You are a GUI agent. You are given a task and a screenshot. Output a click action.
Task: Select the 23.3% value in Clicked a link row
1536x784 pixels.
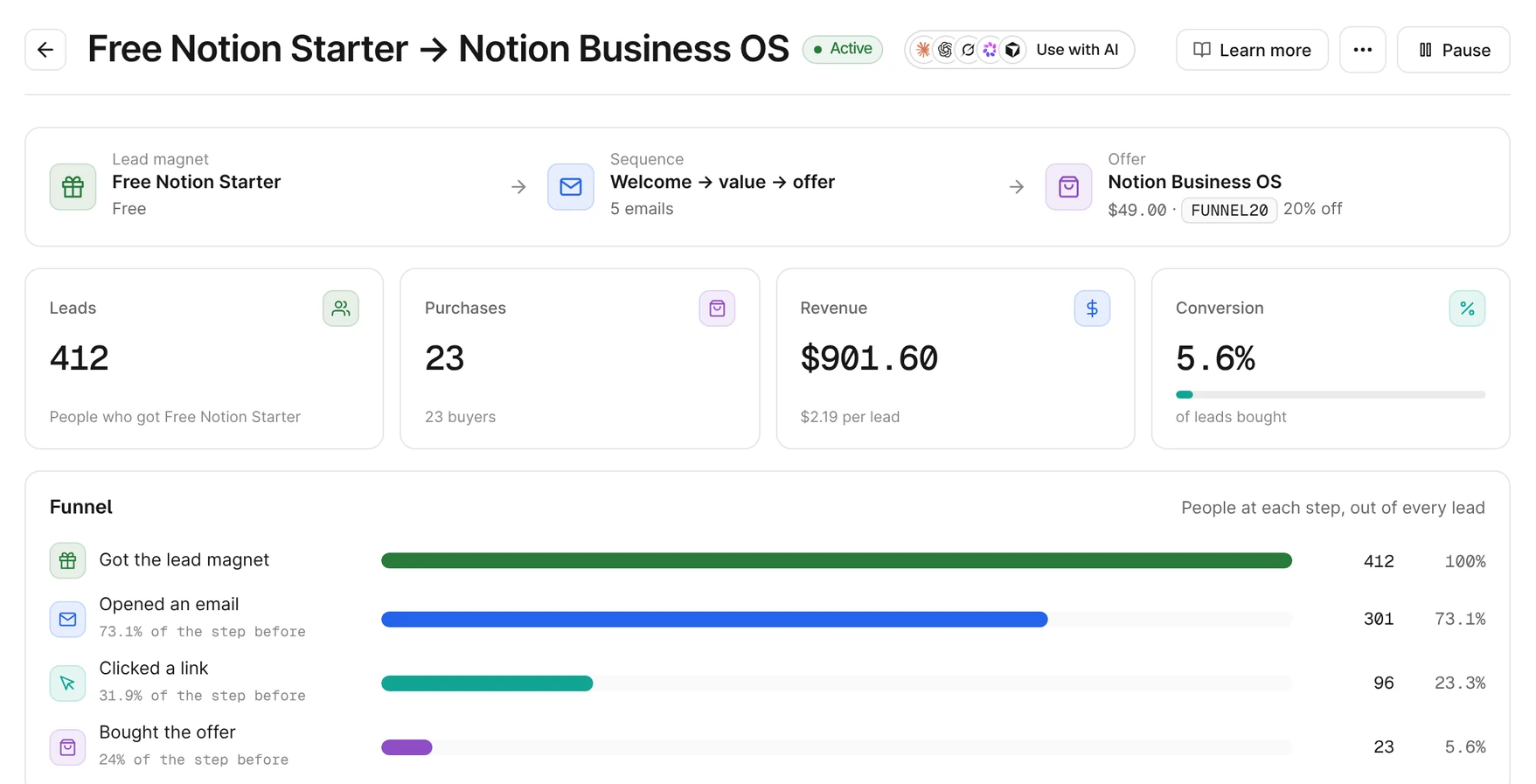point(1460,683)
